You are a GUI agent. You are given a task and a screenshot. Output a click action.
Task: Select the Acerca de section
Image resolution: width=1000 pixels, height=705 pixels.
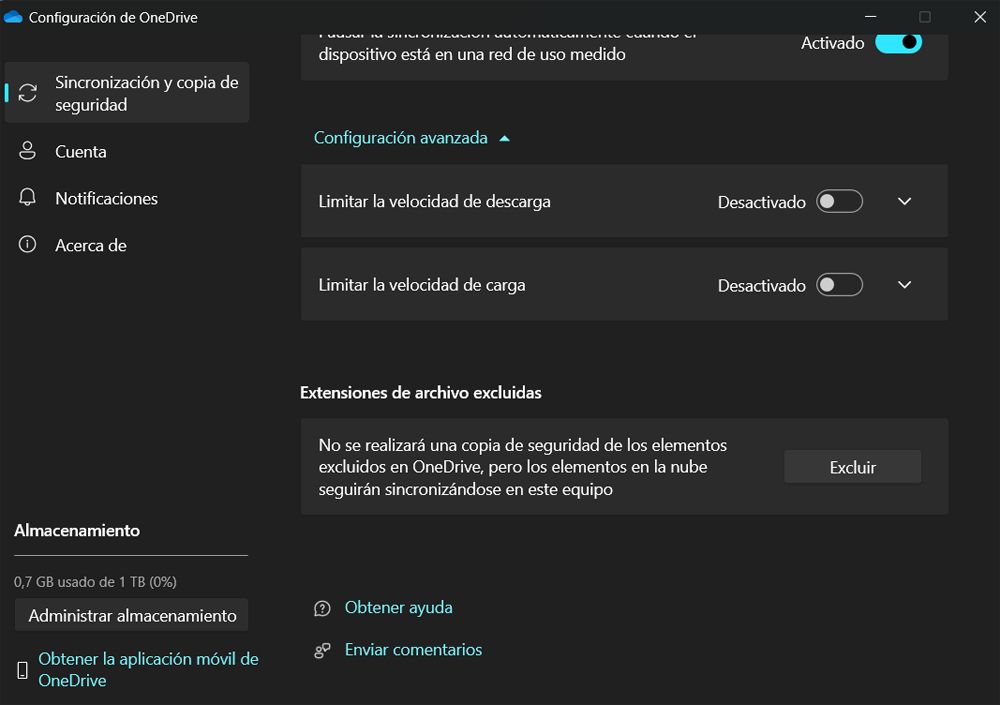[89, 245]
